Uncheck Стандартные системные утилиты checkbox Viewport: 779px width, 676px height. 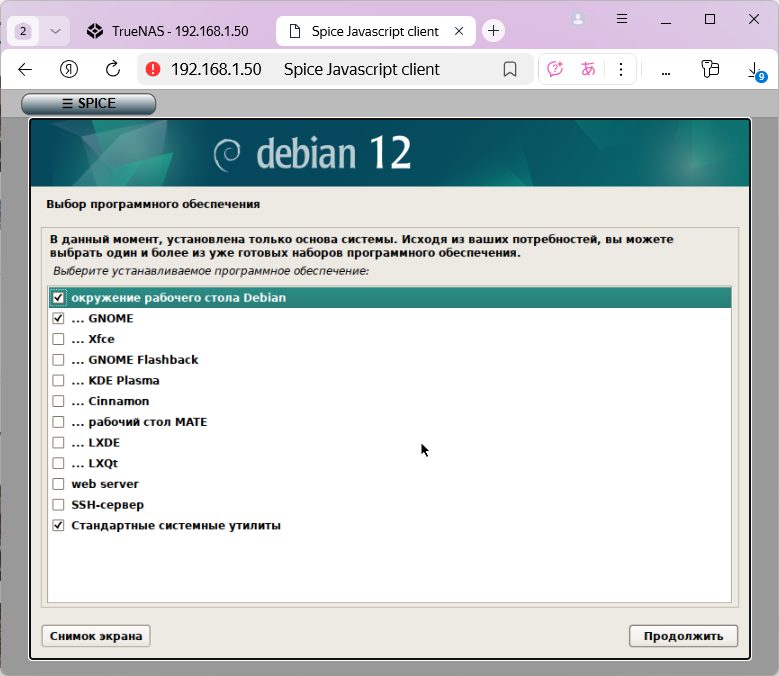click(58, 526)
